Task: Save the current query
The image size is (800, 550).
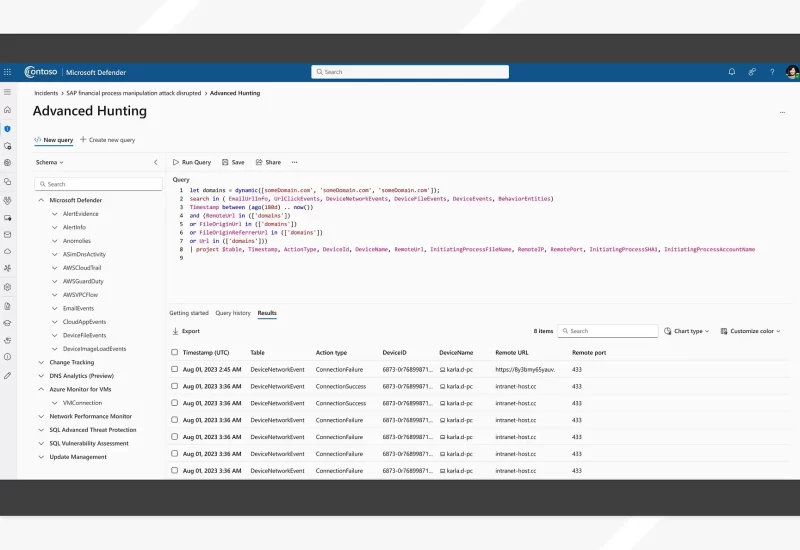Action: point(233,162)
